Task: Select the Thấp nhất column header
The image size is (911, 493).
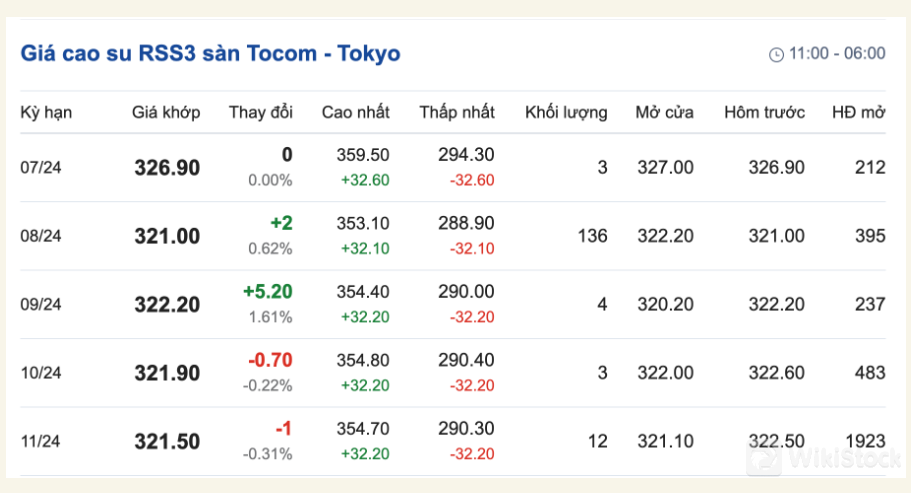Action: (x=457, y=112)
